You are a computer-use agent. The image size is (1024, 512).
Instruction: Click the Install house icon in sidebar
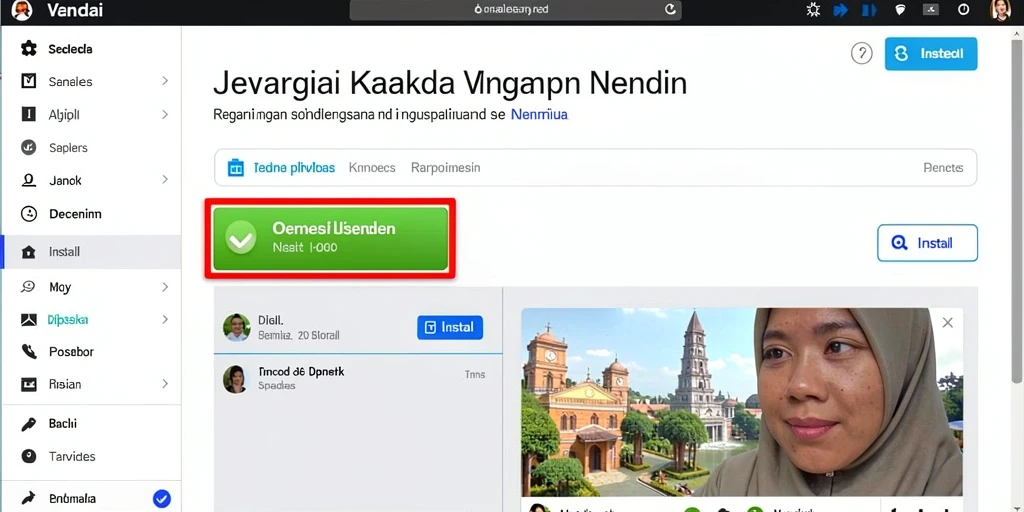[29, 252]
